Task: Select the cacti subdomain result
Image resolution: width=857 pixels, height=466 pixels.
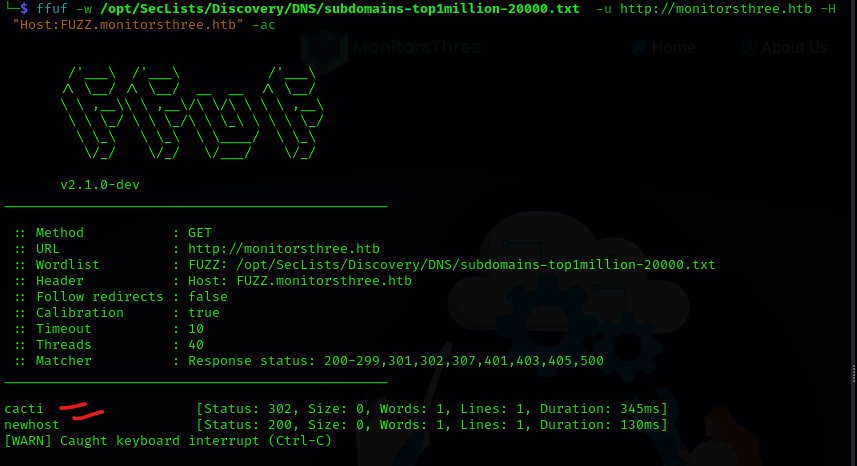Action: click(x=24, y=409)
